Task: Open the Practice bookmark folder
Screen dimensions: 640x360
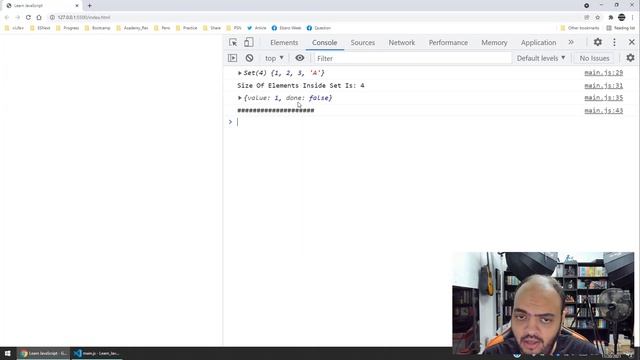Action: point(187,28)
